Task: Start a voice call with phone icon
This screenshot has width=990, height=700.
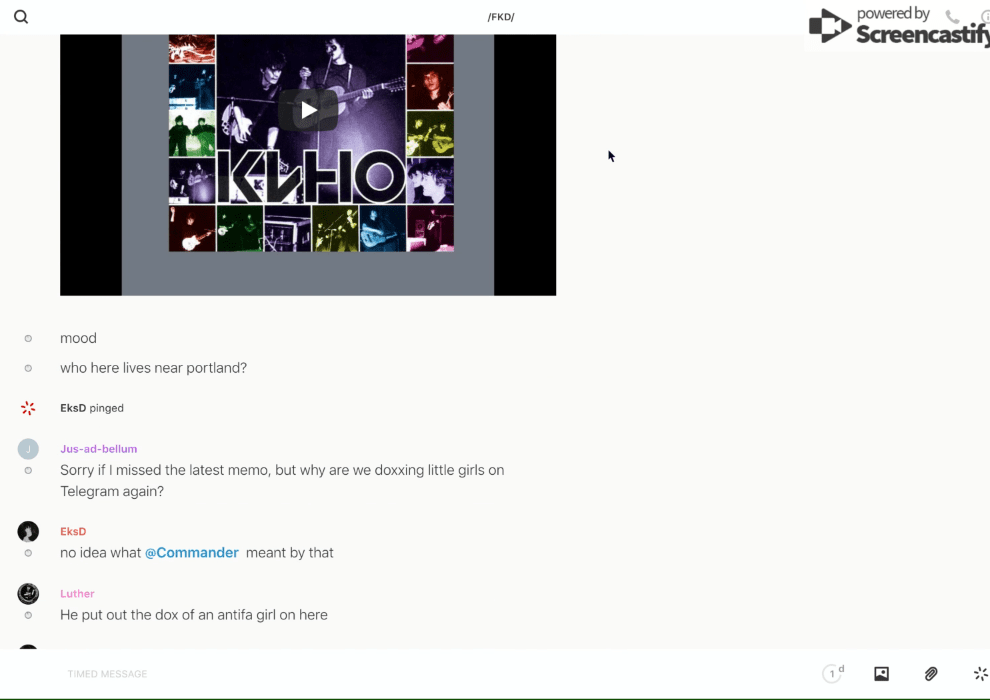Action: pyautogui.click(x=952, y=17)
